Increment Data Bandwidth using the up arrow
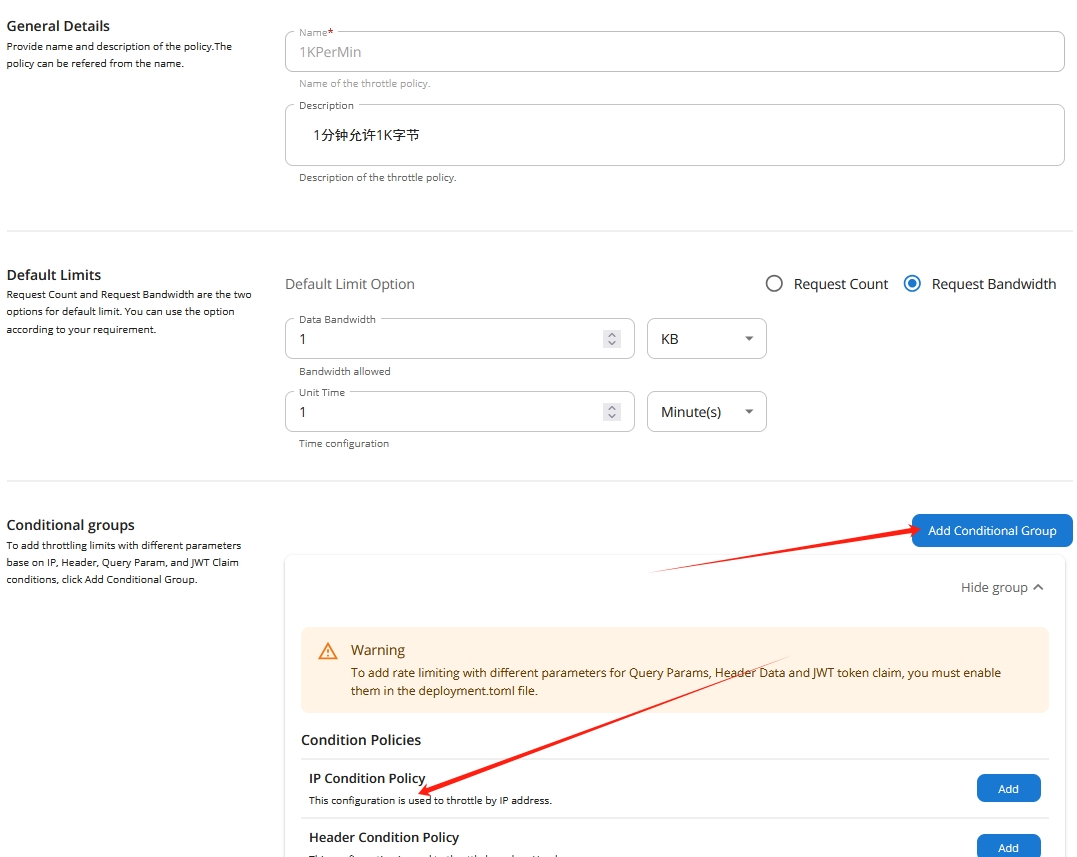The width and height of the screenshot is (1077, 857). [x=612, y=334]
